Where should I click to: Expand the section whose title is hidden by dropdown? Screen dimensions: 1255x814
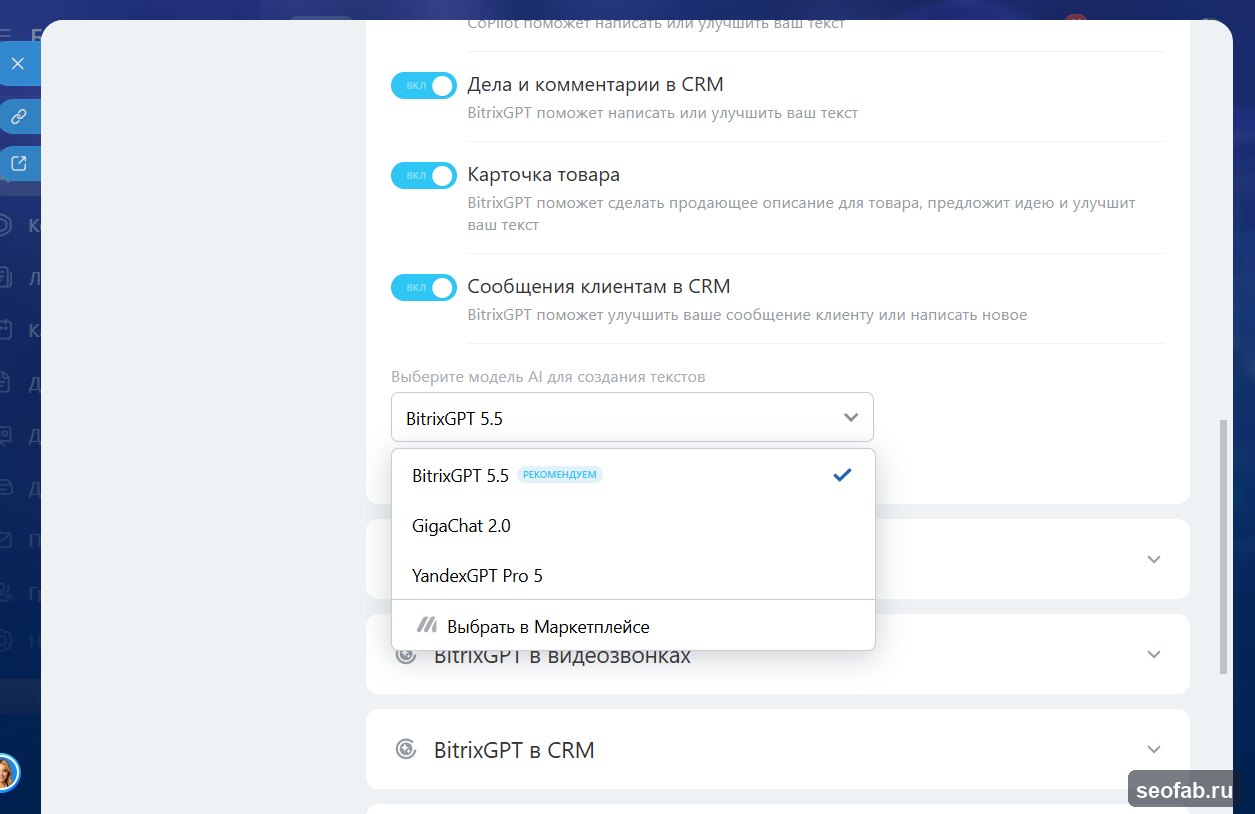coord(1154,559)
